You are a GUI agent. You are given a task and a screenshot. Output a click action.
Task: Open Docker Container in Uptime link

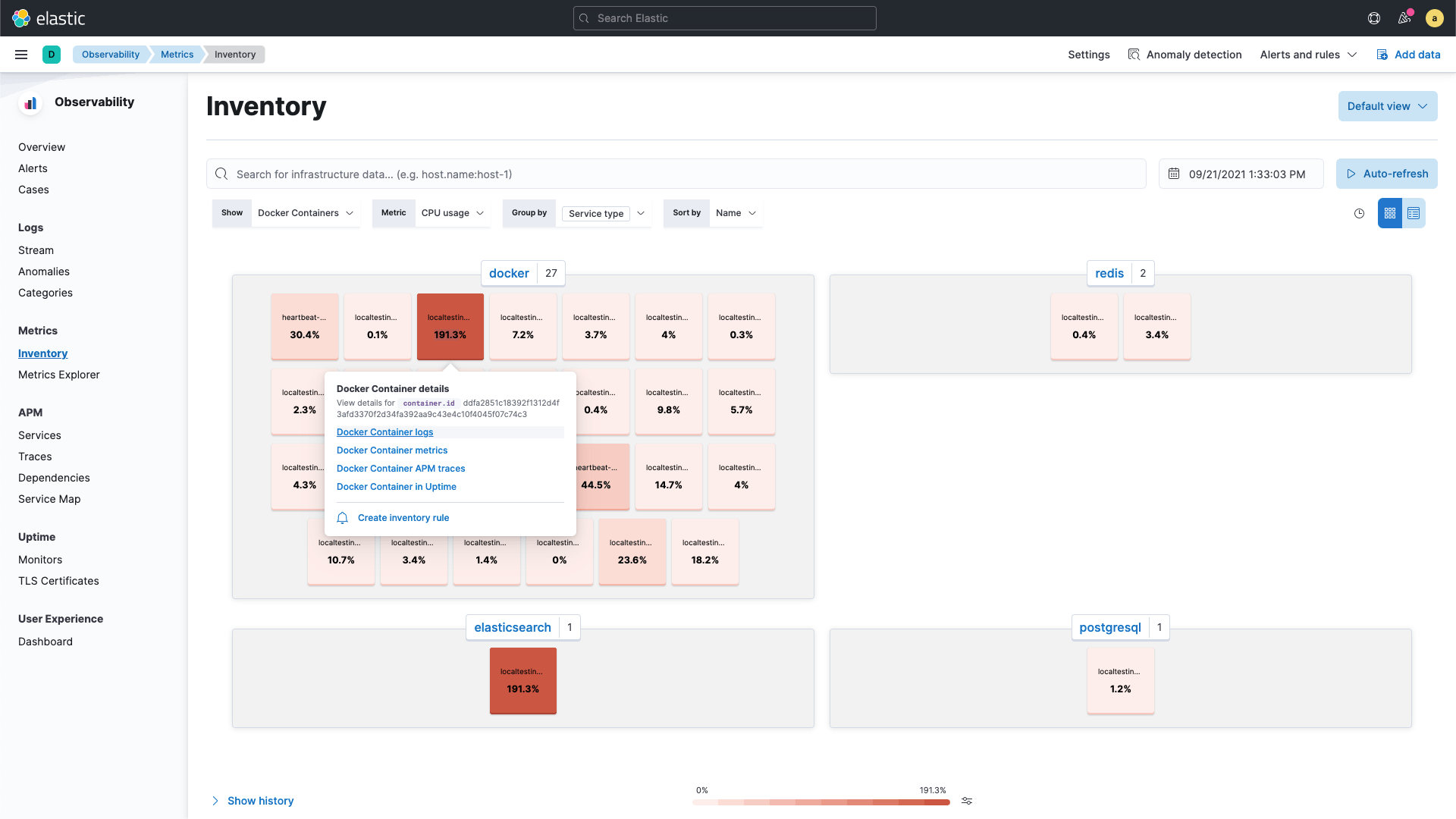[397, 487]
